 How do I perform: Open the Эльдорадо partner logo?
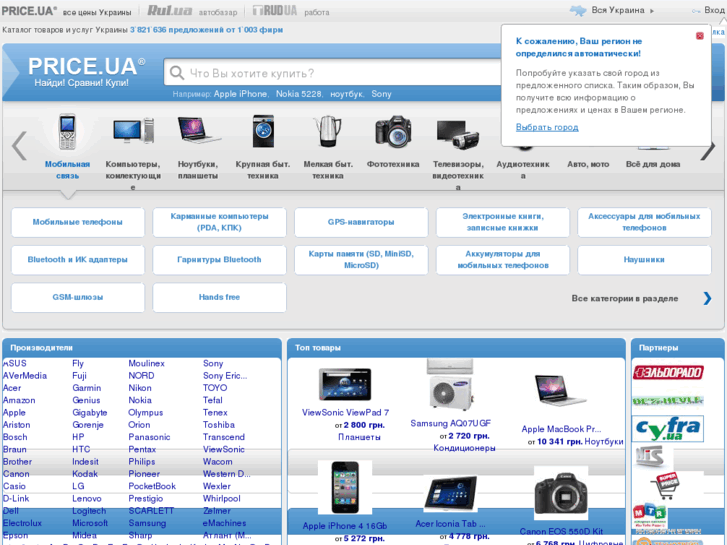click(668, 372)
